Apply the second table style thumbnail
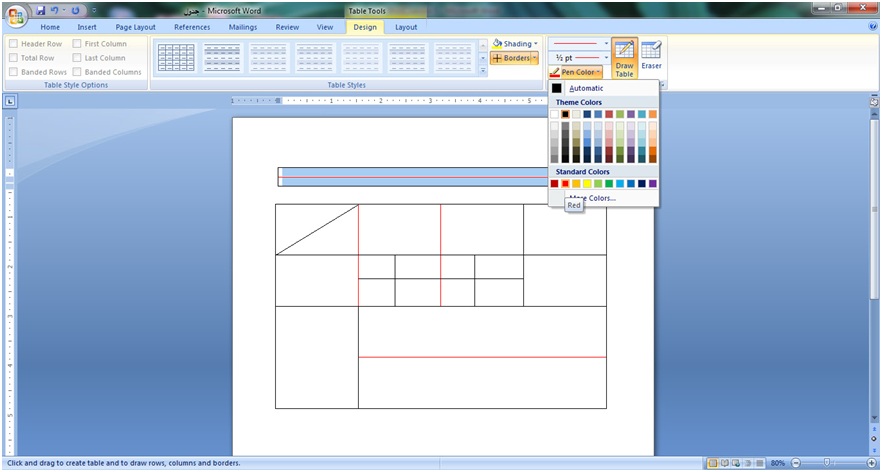882x472 pixels. pos(222,57)
